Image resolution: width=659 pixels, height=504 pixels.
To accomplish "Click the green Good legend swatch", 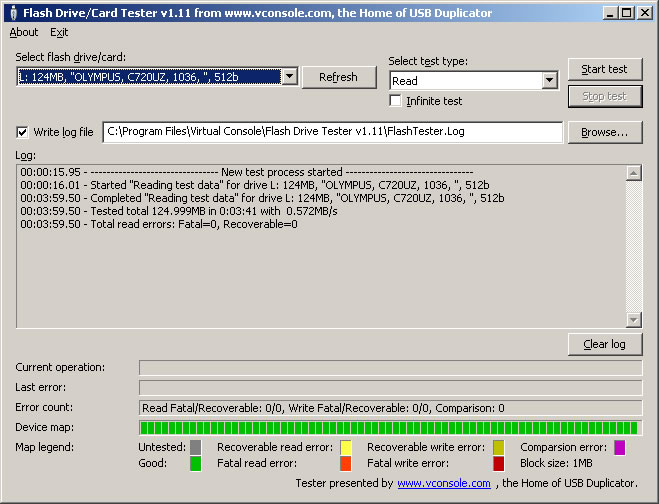I will pyautogui.click(x=196, y=464).
